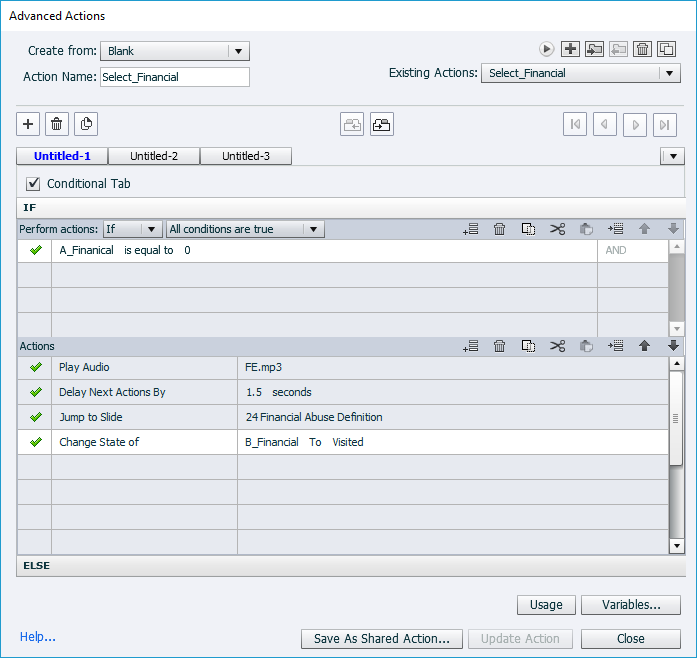
Task: Click Save As Shared Action button
Action: (x=381, y=639)
